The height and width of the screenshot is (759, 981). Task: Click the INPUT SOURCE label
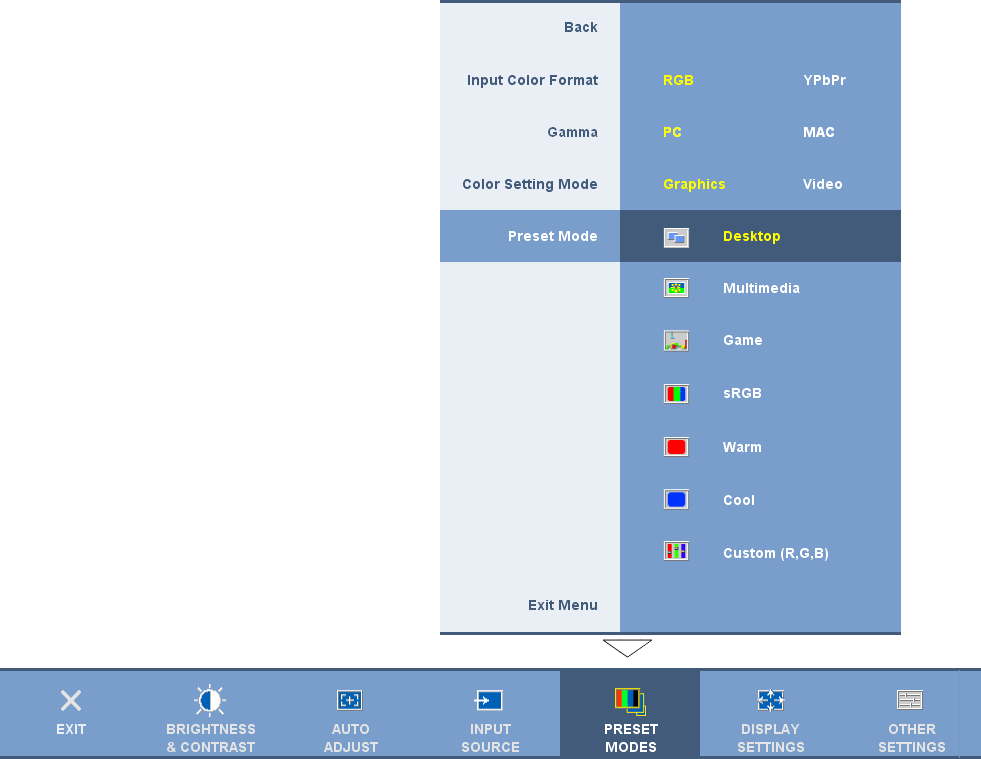[490, 738]
